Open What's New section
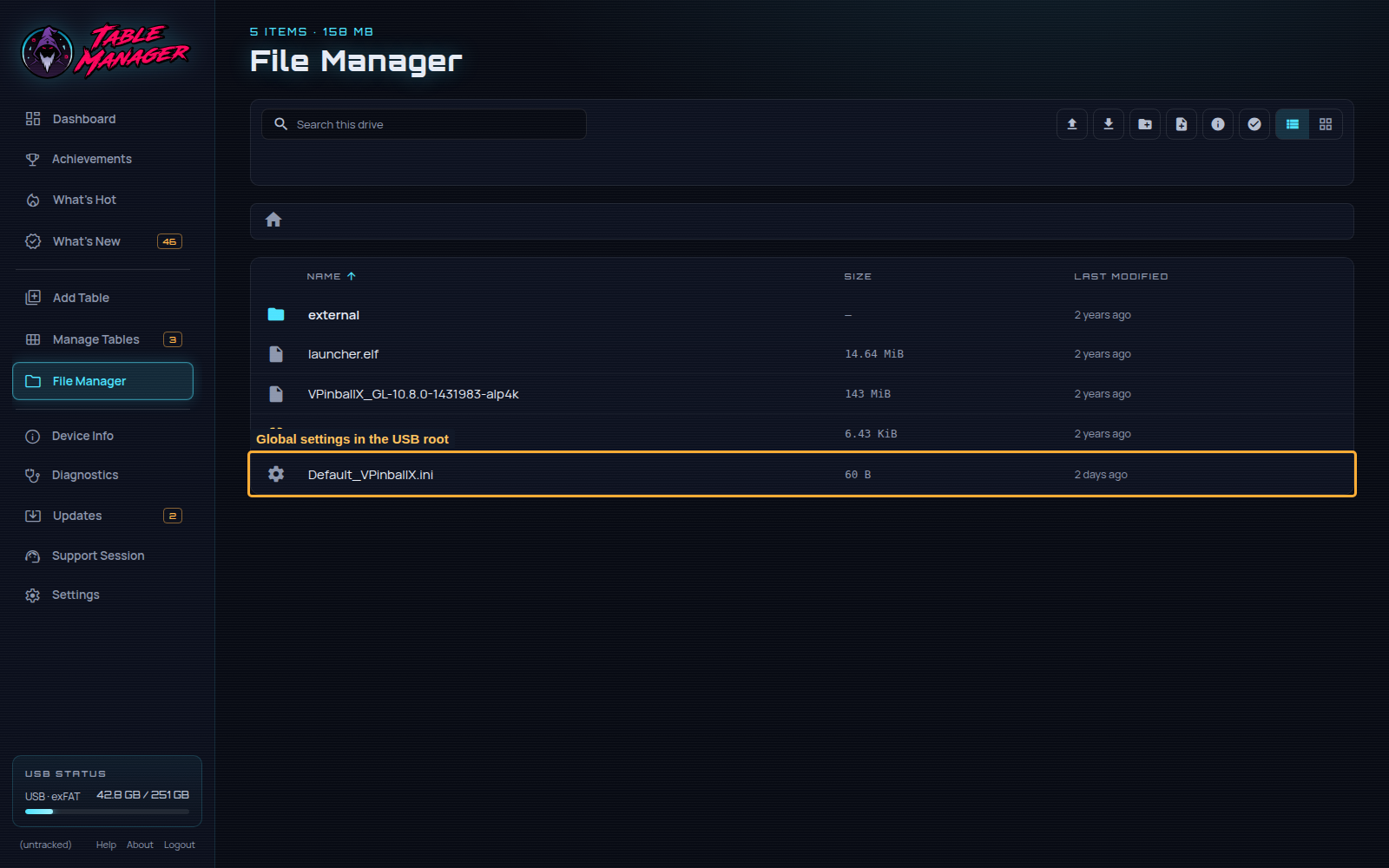Image resolution: width=1389 pixels, height=868 pixels. (x=102, y=241)
